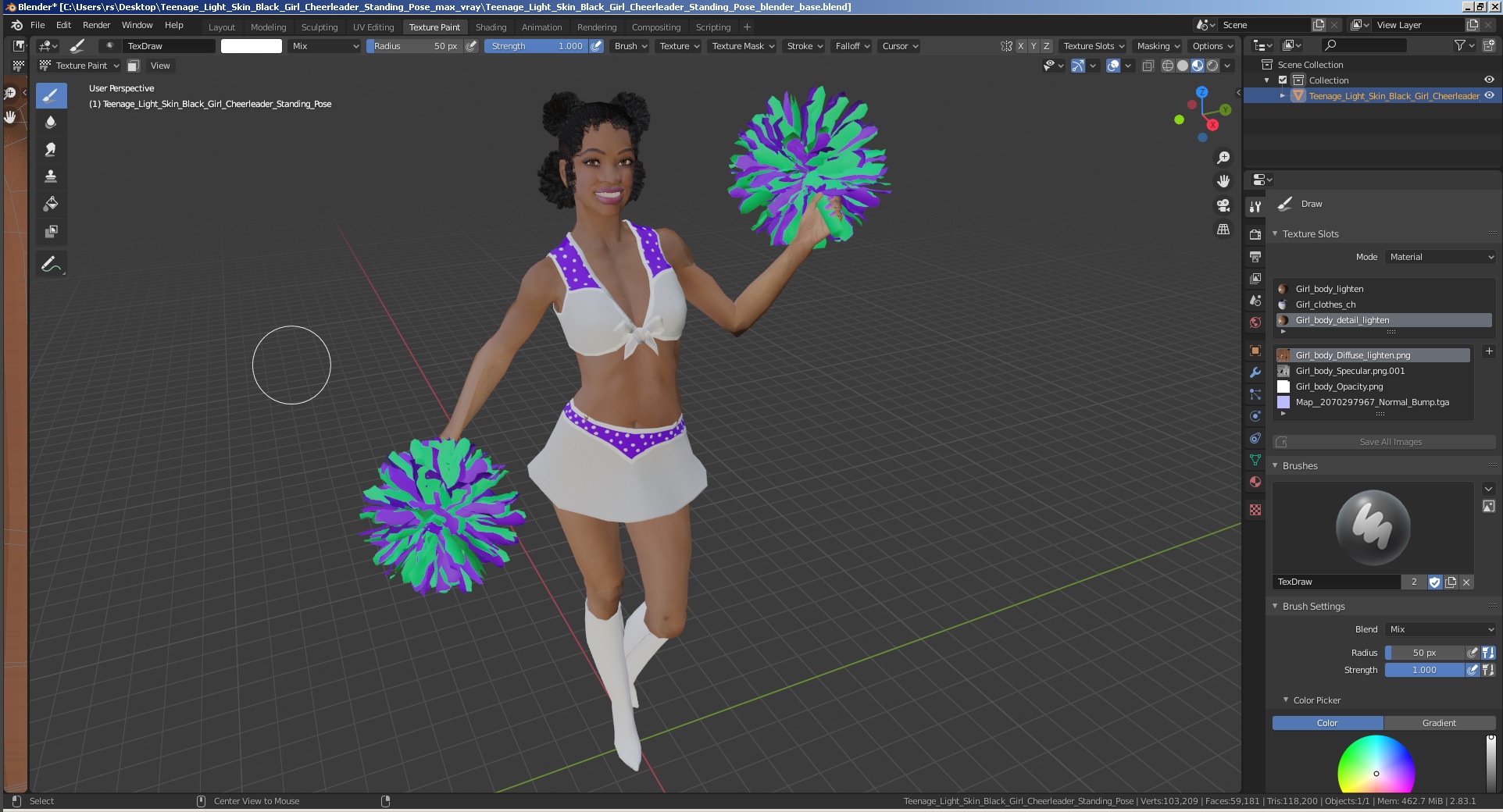Switch perspective/orthographic grid icon
Viewport: 1503px width, 812px height.
coord(1223,230)
